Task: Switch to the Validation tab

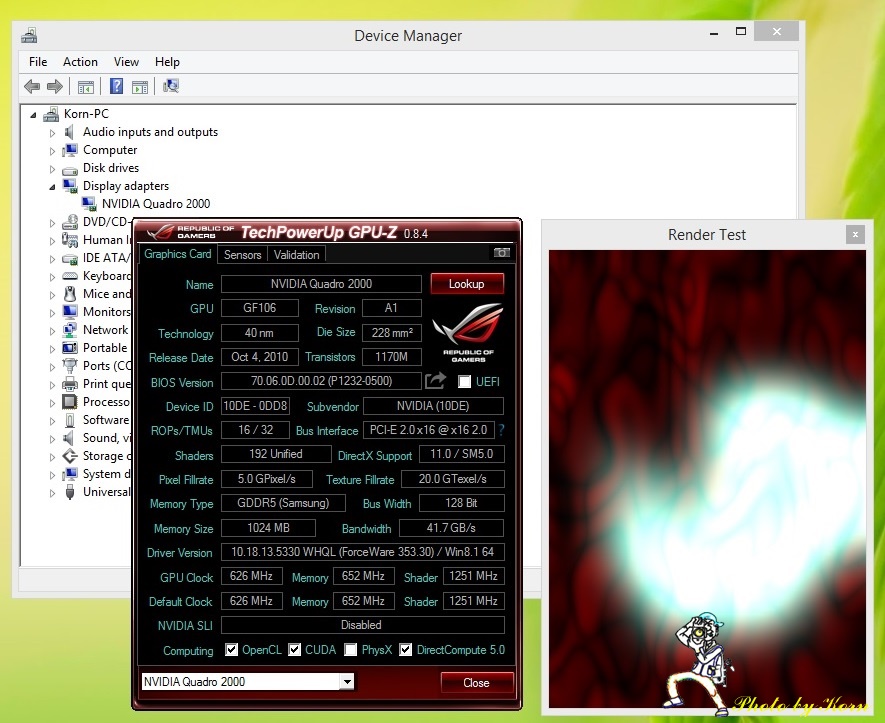Action: [x=296, y=255]
